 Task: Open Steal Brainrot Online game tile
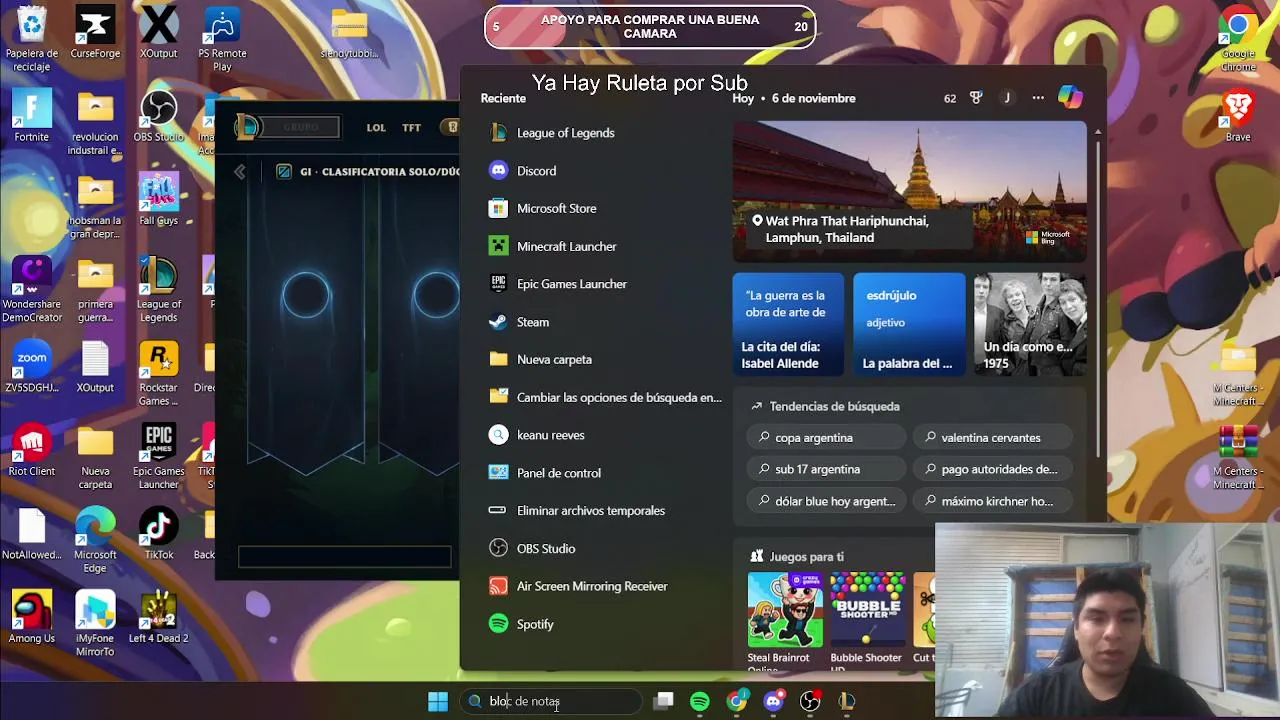[785, 618]
